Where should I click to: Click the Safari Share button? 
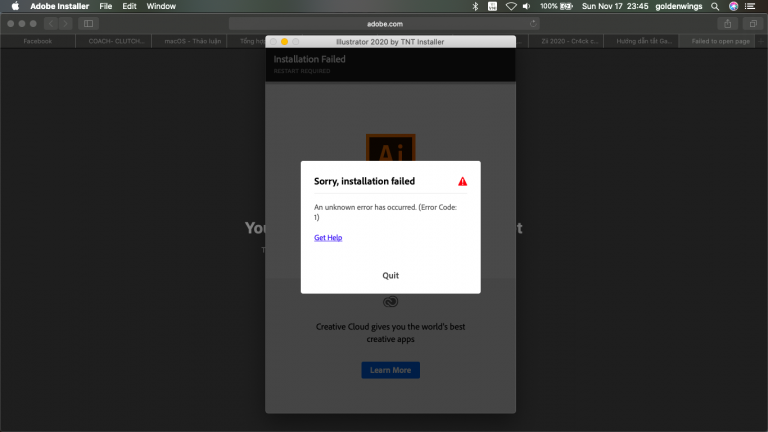point(728,24)
